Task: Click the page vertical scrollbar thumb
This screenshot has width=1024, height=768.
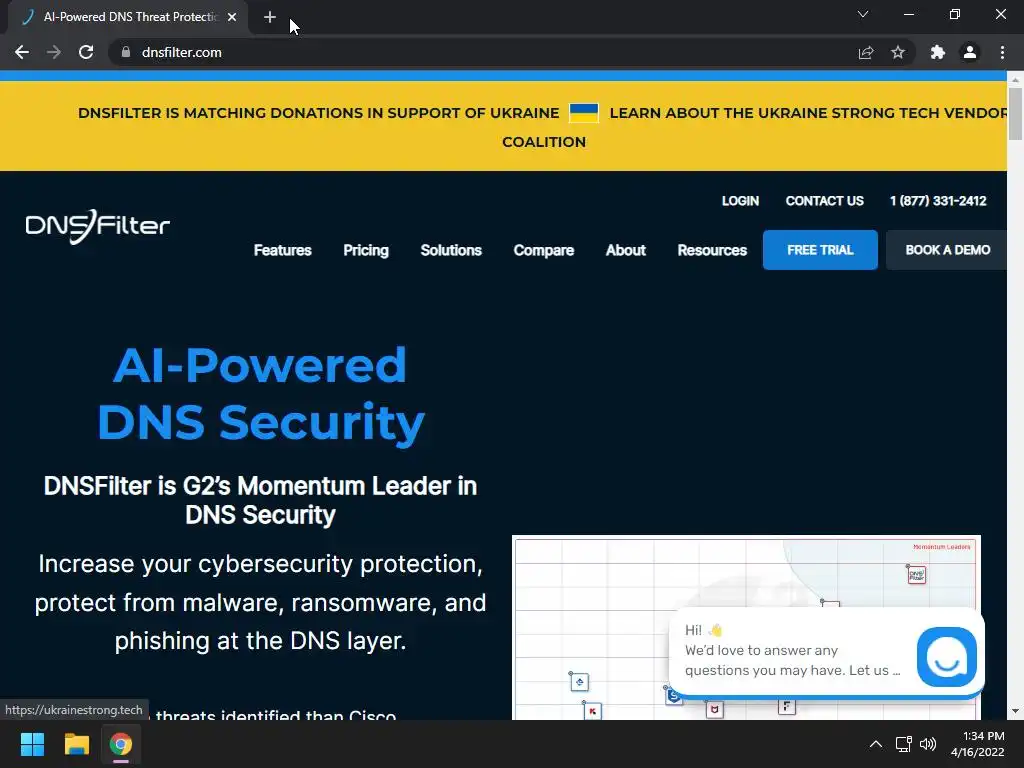Action: tap(1015, 114)
